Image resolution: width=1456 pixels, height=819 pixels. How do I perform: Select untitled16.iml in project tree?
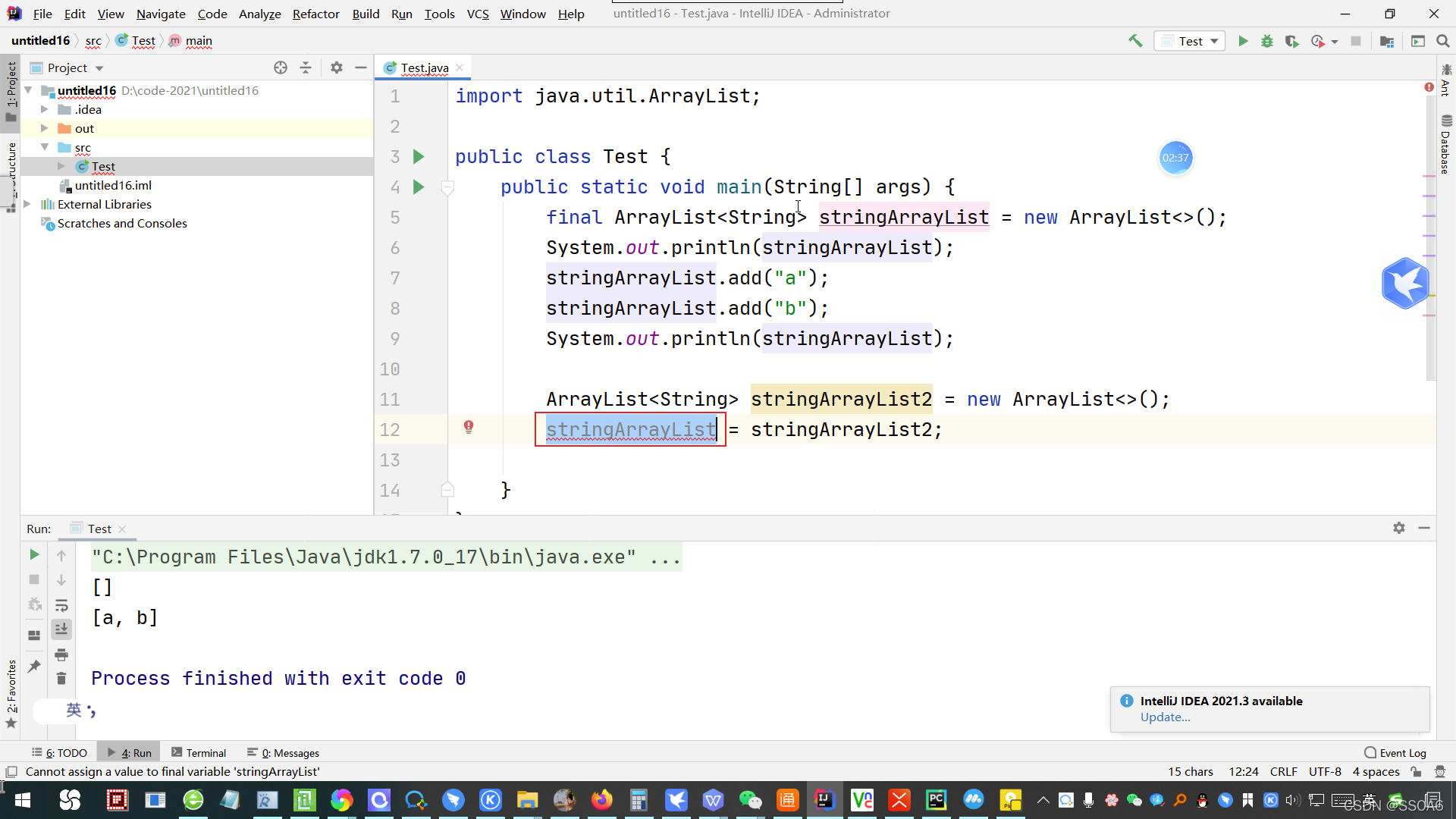coord(113,186)
